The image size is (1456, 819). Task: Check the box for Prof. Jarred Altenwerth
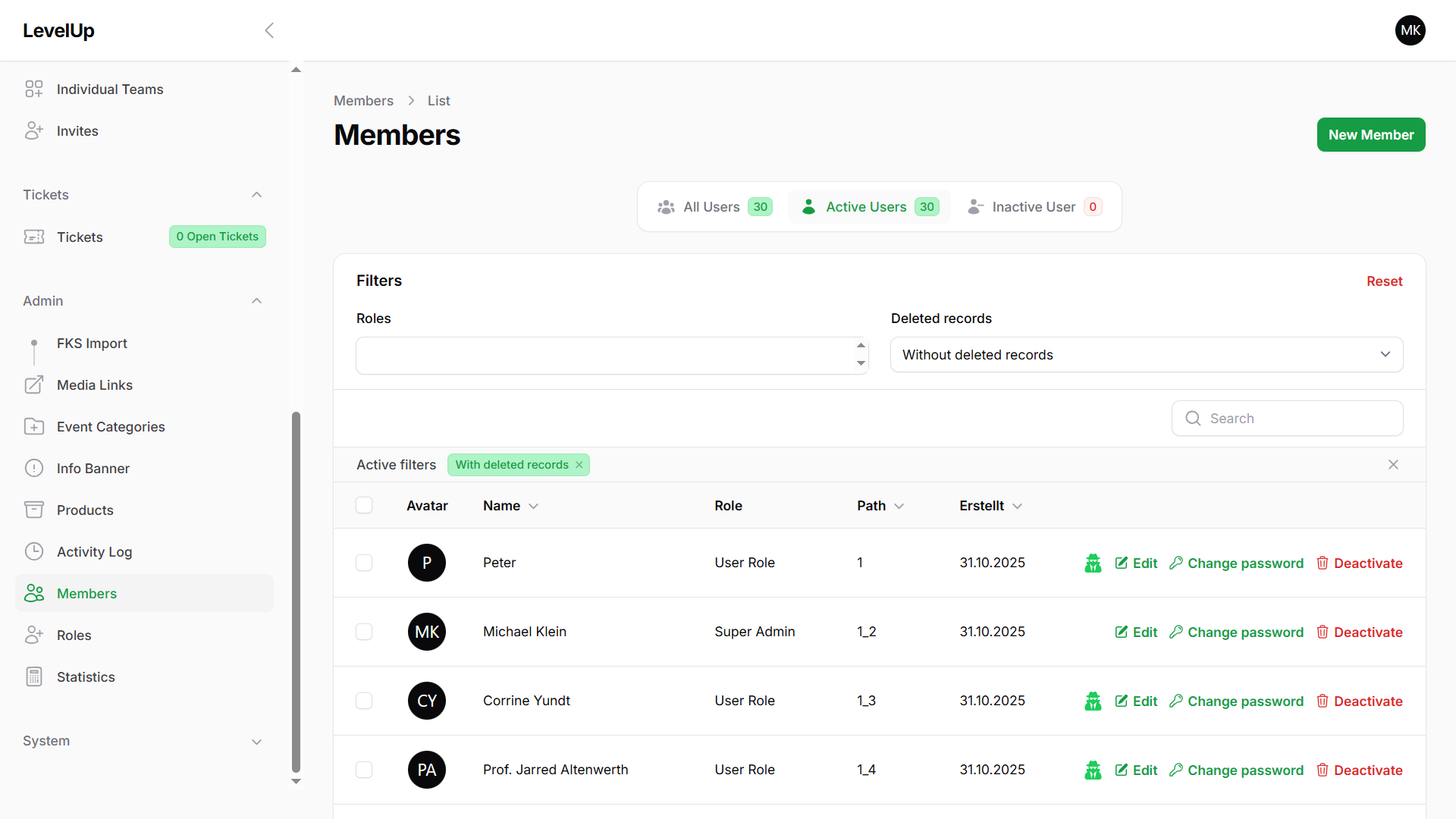[x=364, y=770]
